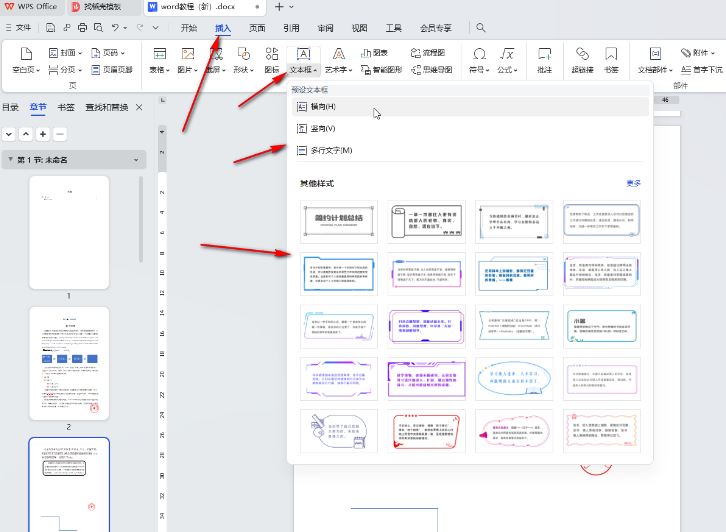Screen dimensions: 726x532
Task: Click the 图表 chart button
Action: tap(374, 53)
